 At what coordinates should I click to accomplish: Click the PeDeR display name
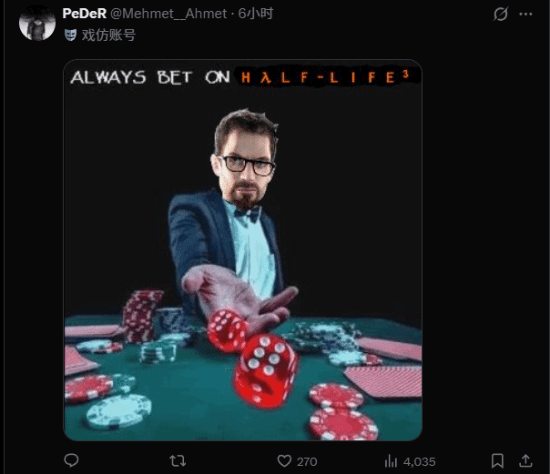tap(85, 14)
